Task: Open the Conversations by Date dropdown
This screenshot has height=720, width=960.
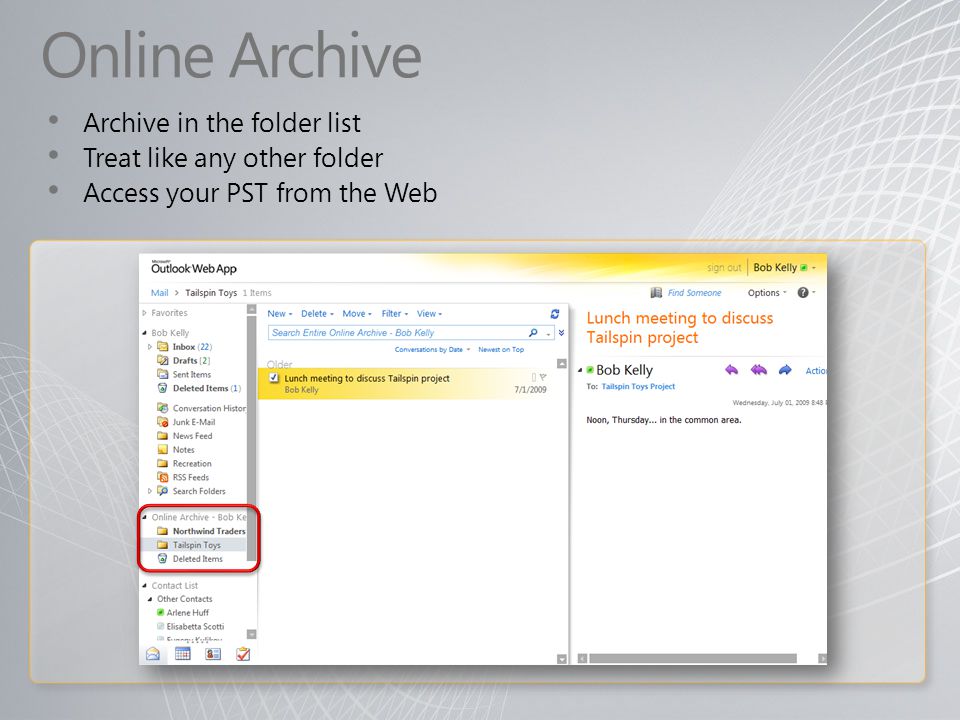Action: point(432,350)
